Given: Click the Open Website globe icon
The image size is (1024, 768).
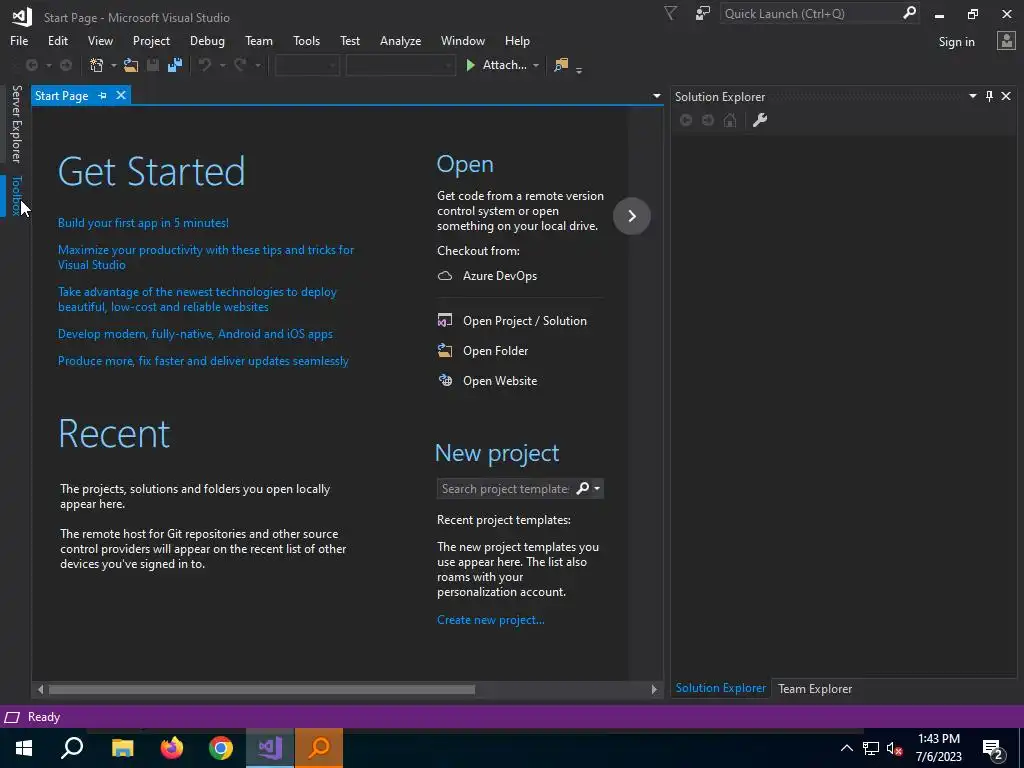Looking at the screenshot, I should coord(445,381).
